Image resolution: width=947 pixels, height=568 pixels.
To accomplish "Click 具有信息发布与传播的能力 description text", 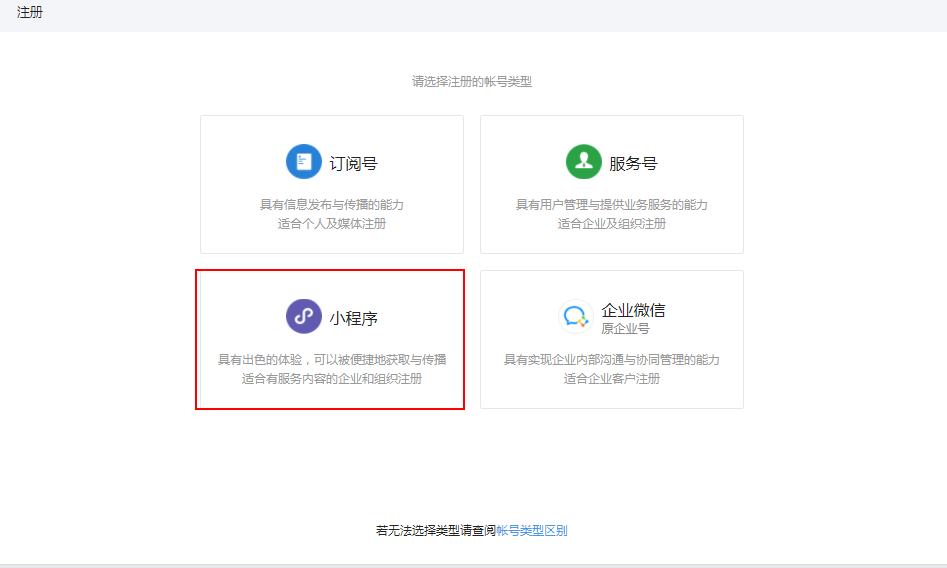I will [332, 205].
